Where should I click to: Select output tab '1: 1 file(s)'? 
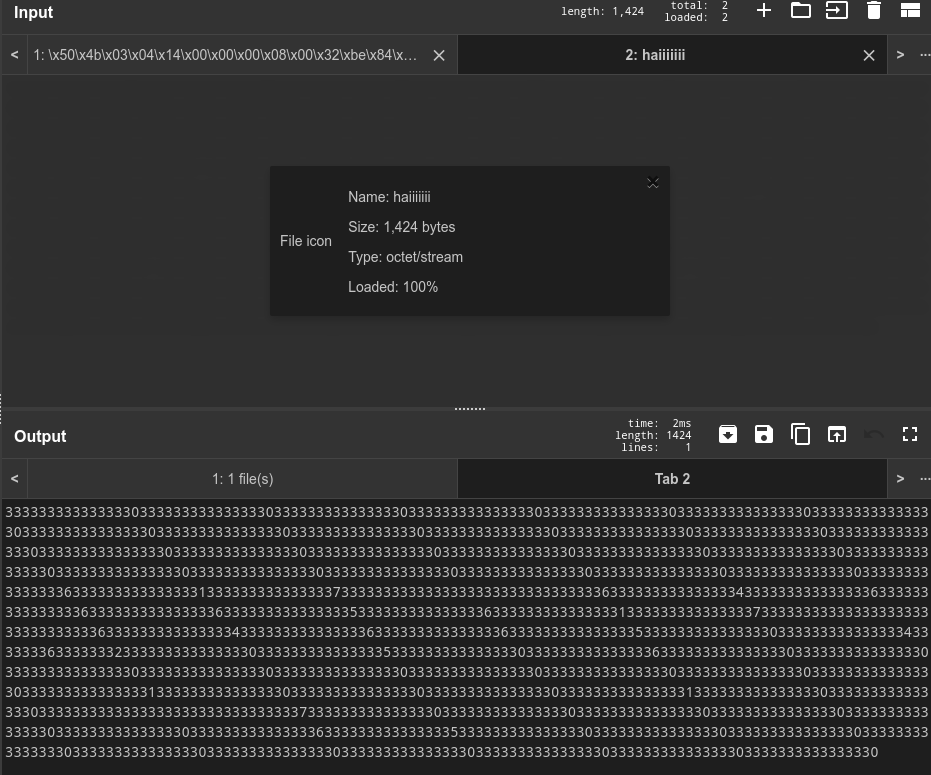pyautogui.click(x=242, y=479)
